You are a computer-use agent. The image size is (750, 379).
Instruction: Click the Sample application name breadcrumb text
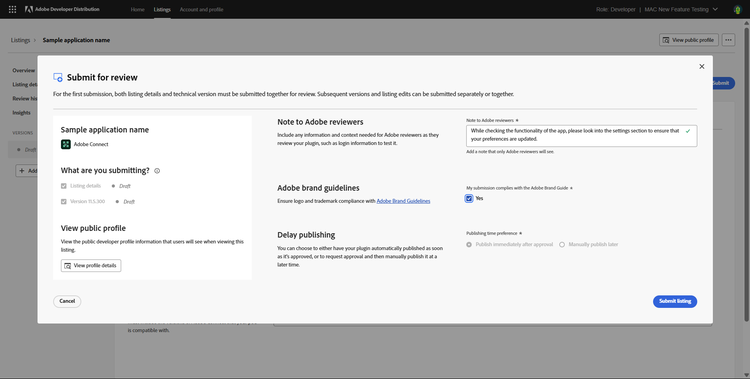[76, 40]
